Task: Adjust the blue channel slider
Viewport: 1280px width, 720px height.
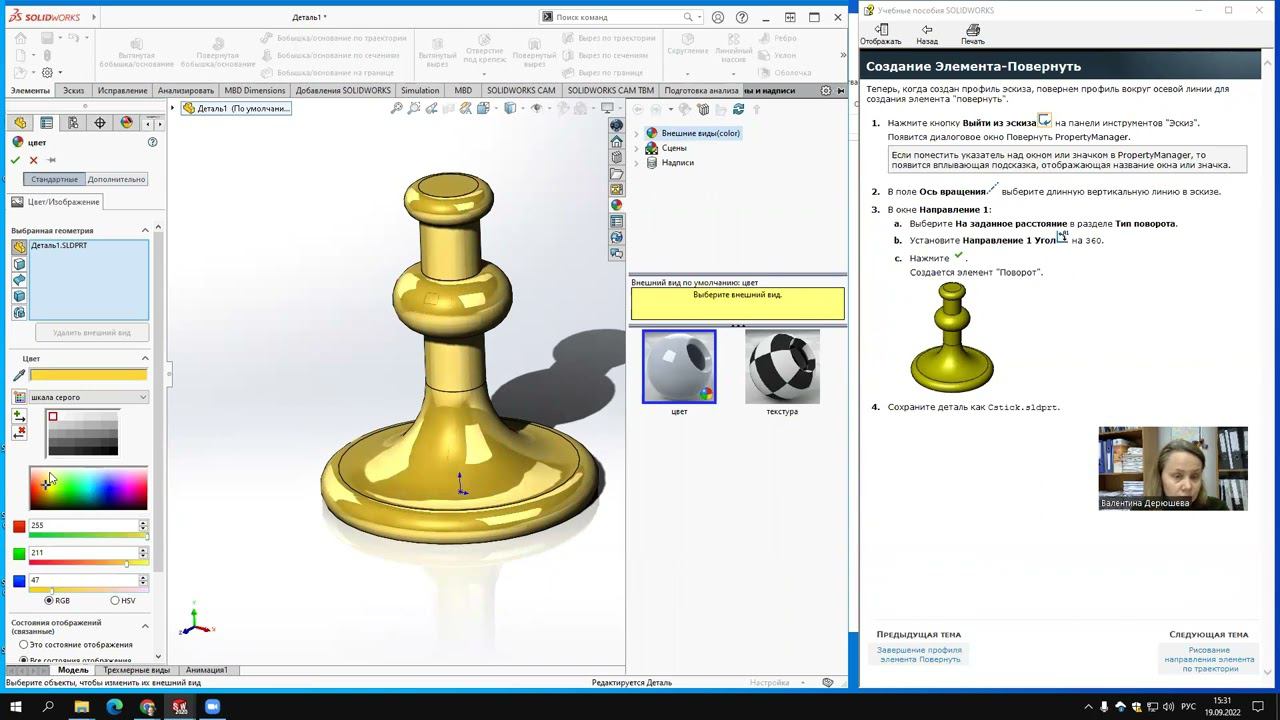Action: 88,590
